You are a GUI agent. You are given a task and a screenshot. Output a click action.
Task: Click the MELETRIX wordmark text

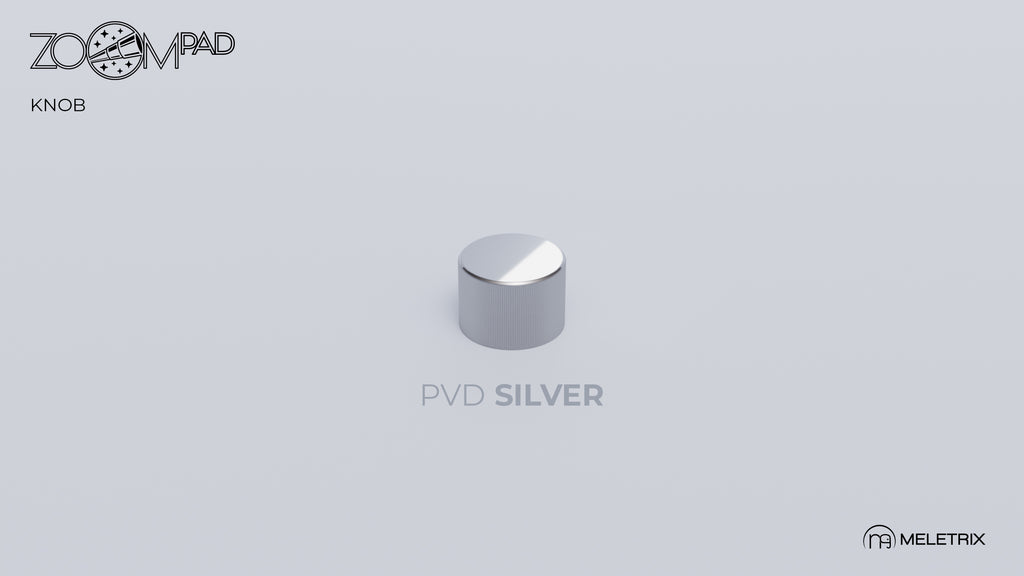click(942, 539)
